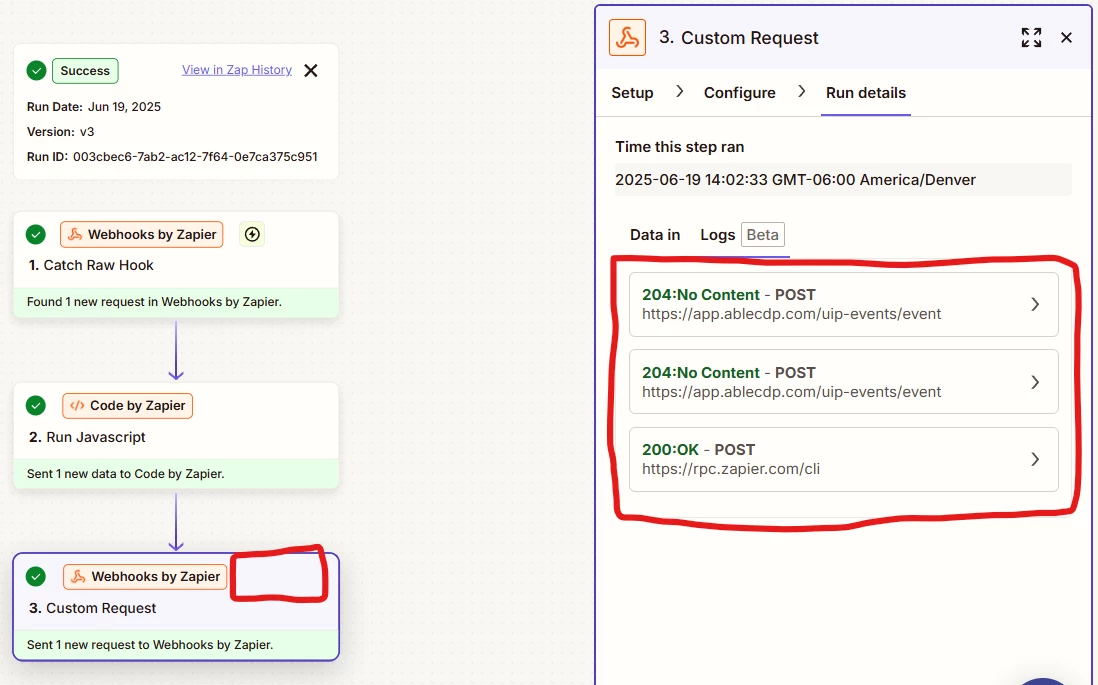Image resolution: width=1098 pixels, height=685 pixels.
Task: Expand the 200:OK rpc.zapier.com log entry
Action: point(844,459)
